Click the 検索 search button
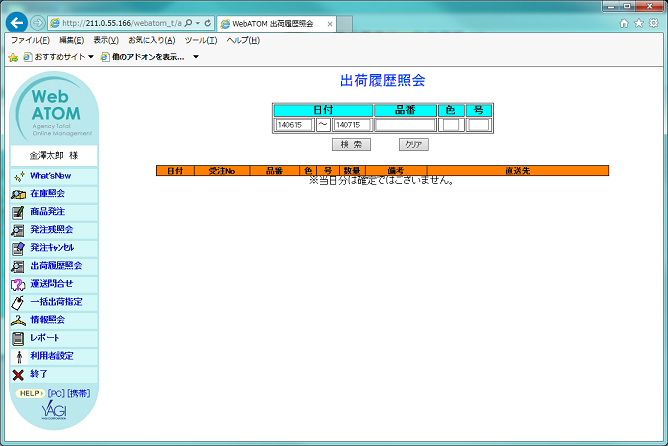 tap(351, 144)
